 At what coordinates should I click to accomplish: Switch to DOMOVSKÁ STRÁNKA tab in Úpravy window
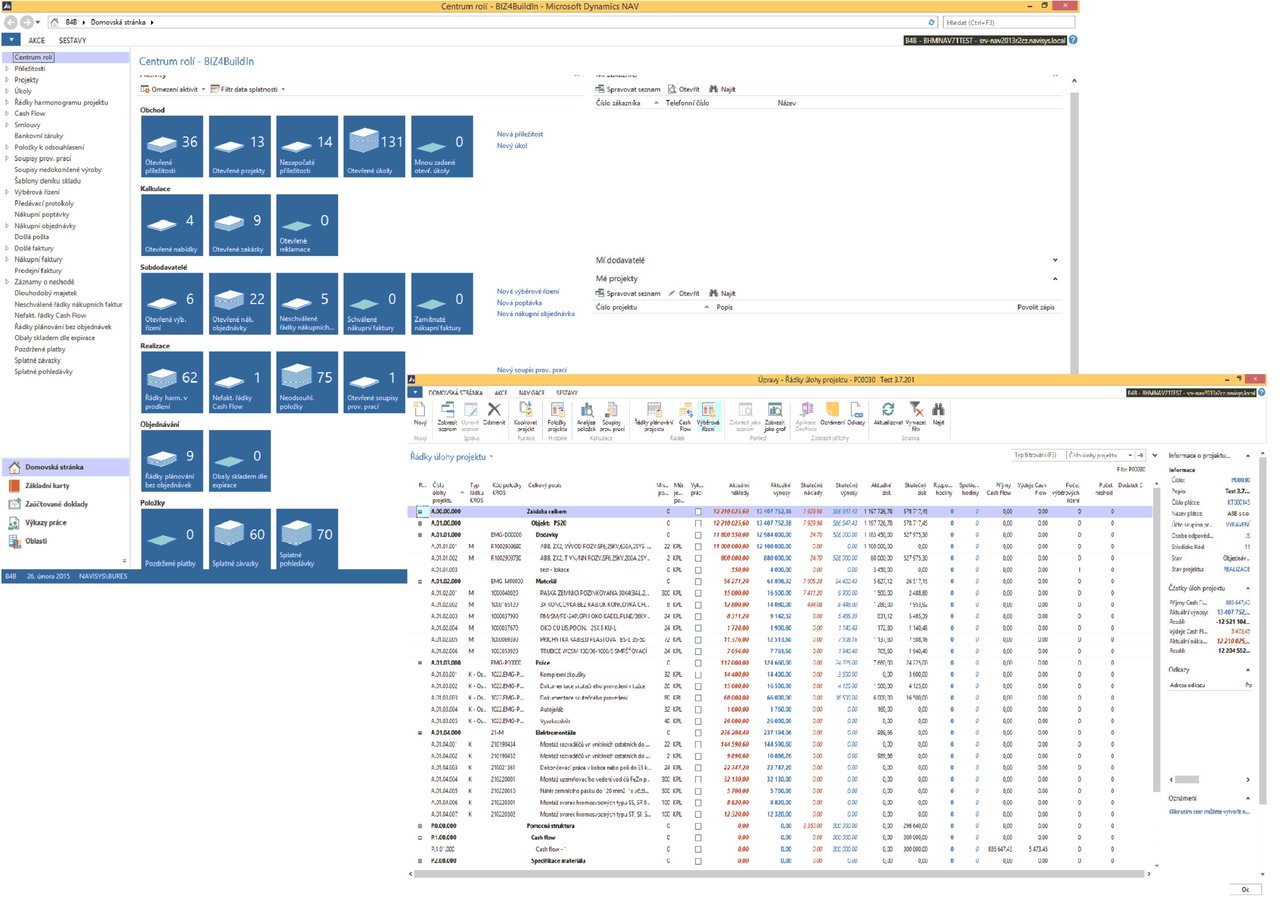455,394
